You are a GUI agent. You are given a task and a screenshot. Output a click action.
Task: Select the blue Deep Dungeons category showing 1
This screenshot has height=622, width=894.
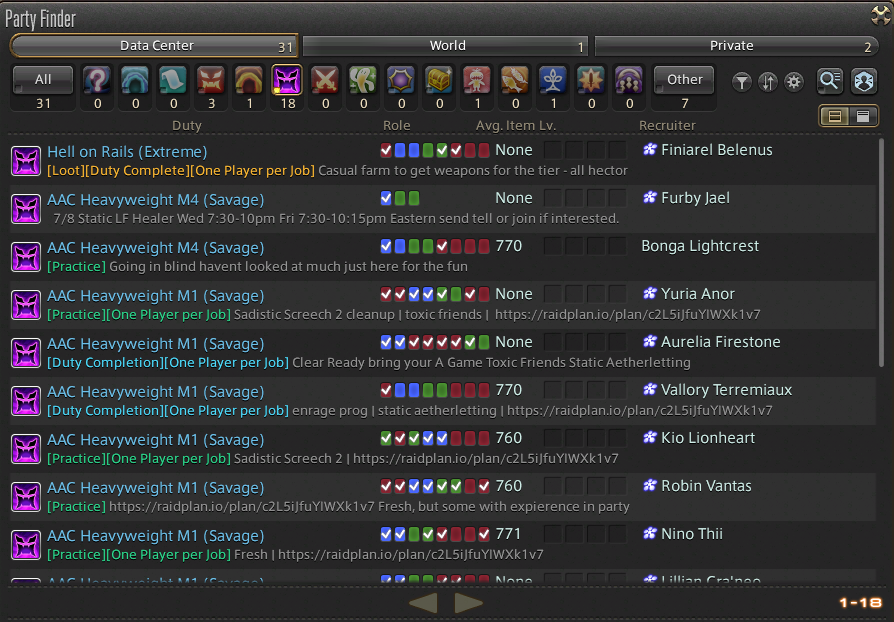[x=553, y=80]
